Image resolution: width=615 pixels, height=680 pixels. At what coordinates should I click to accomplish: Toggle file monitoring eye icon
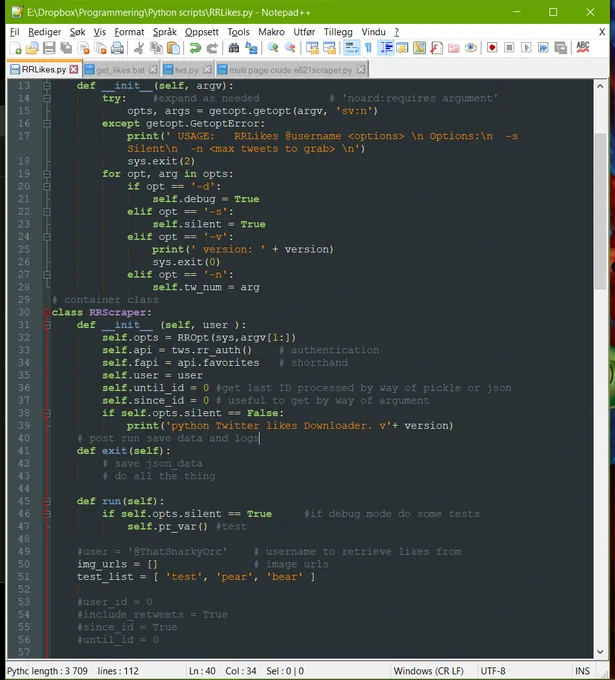coord(471,48)
